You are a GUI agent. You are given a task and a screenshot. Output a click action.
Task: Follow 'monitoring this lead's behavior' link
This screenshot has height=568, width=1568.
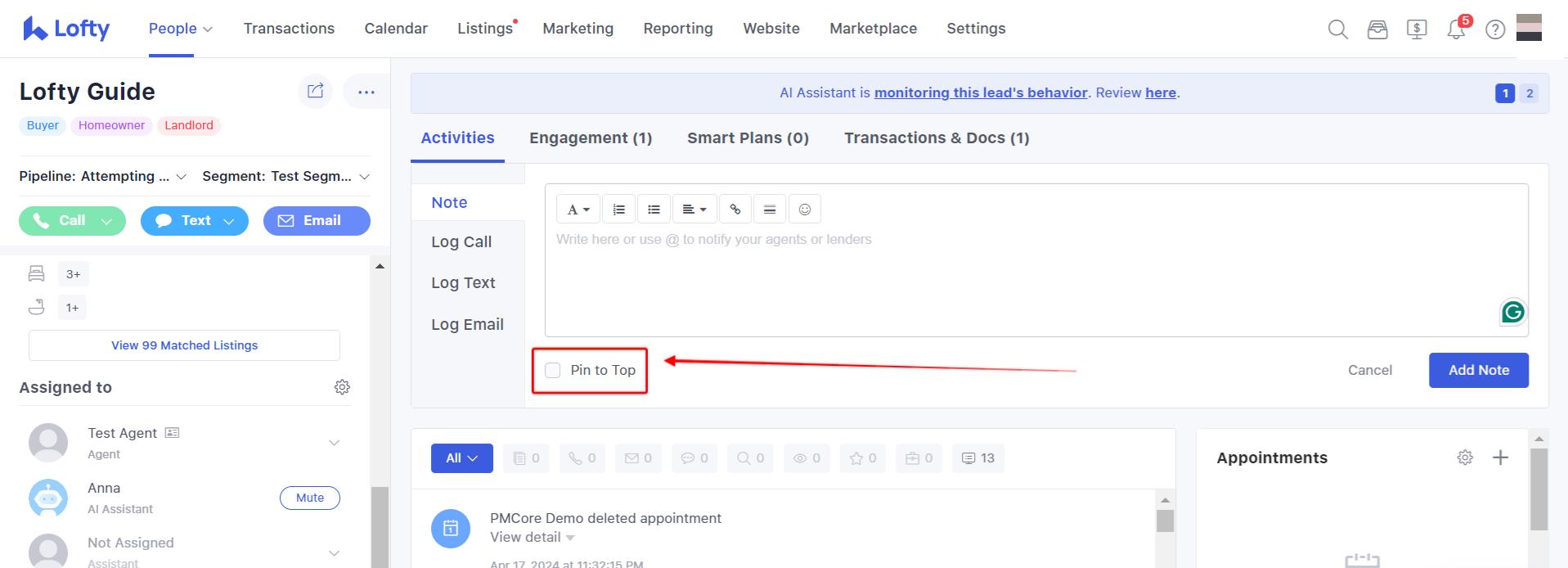pyautogui.click(x=981, y=92)
